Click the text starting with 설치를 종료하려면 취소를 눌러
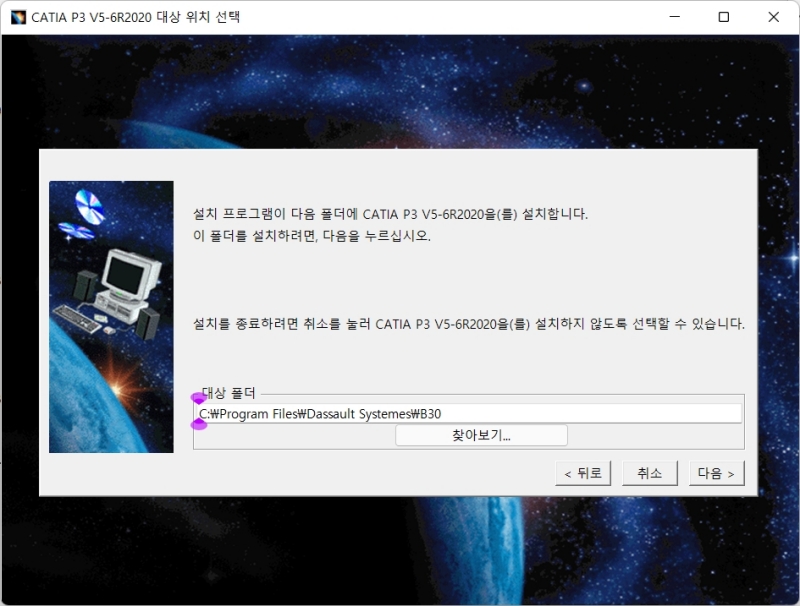Image resolution: width=800 pixels, height=606 pixels. tap(469, 324)
